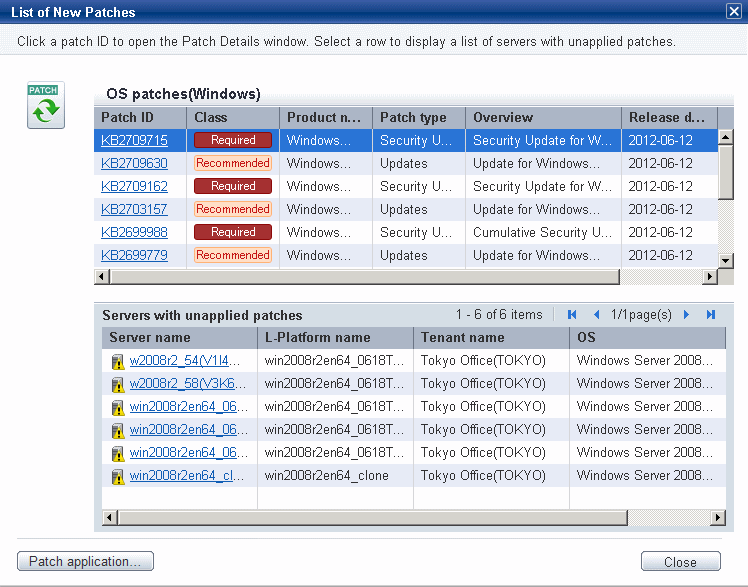The height and width of the screenshot is (587, 748).
Task: Click warning server icon beside w2008r2_54
Action: (117, 361)
